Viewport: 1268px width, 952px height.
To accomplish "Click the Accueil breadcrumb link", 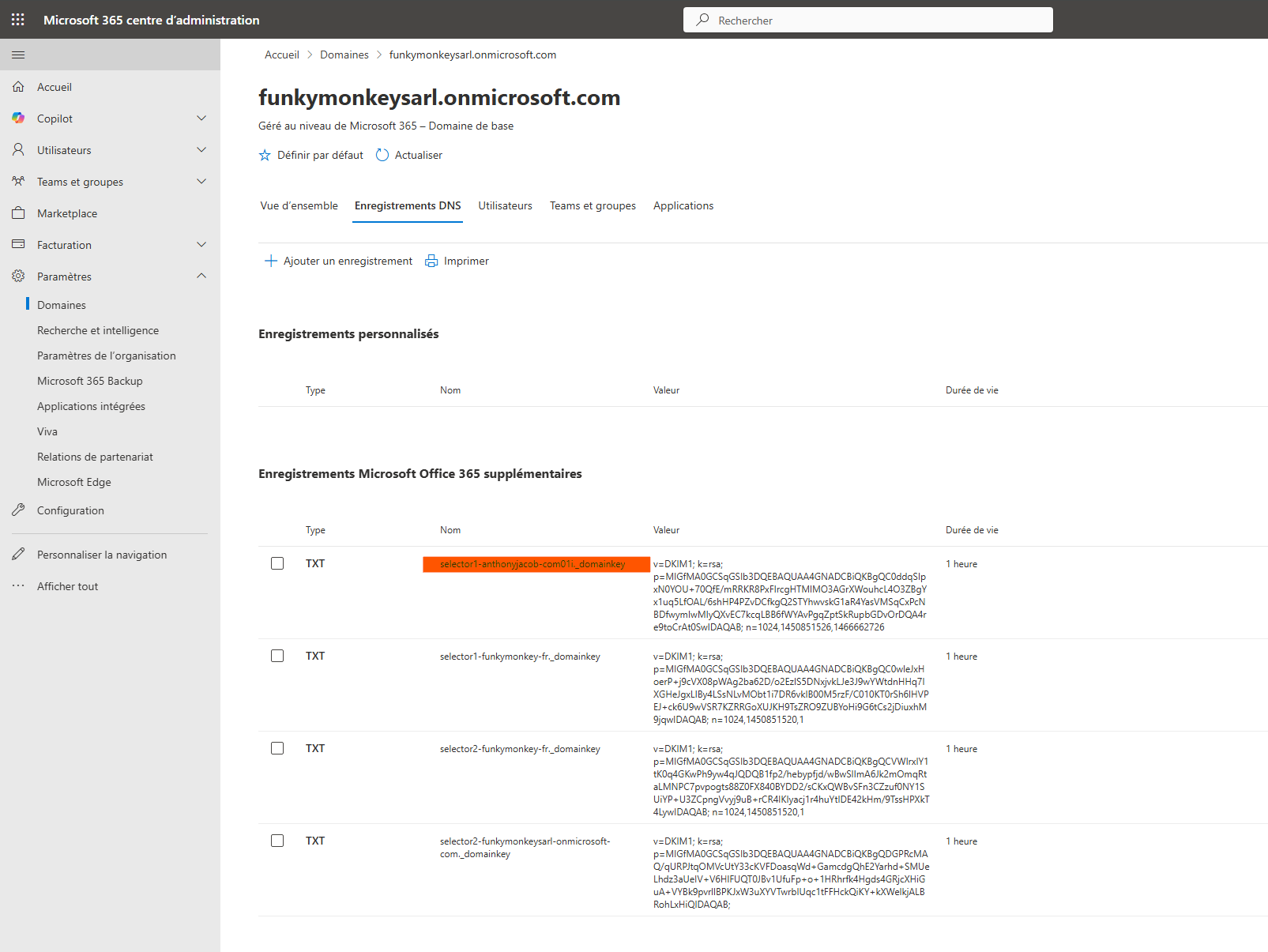I will (x=282, y=55).
